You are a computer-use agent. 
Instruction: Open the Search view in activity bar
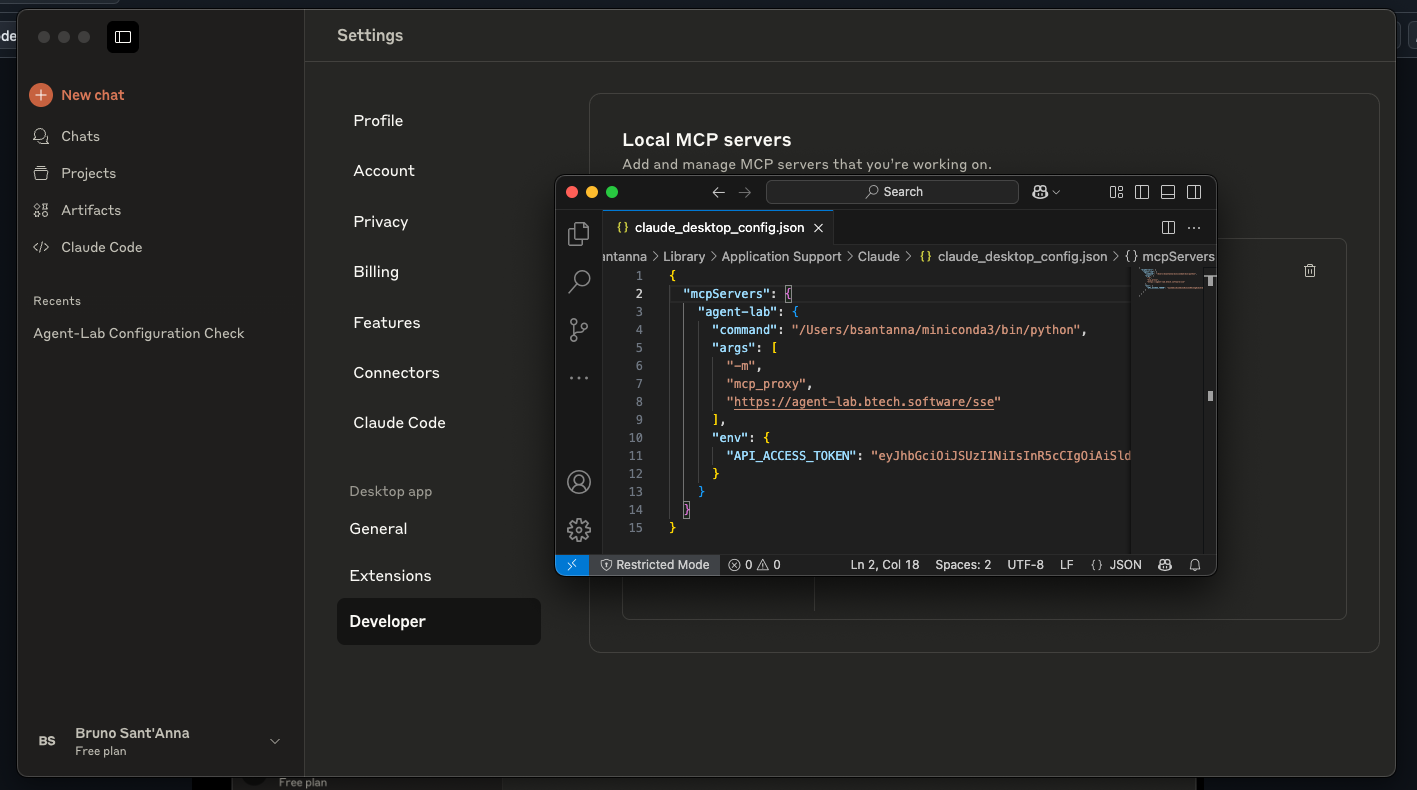579,282
